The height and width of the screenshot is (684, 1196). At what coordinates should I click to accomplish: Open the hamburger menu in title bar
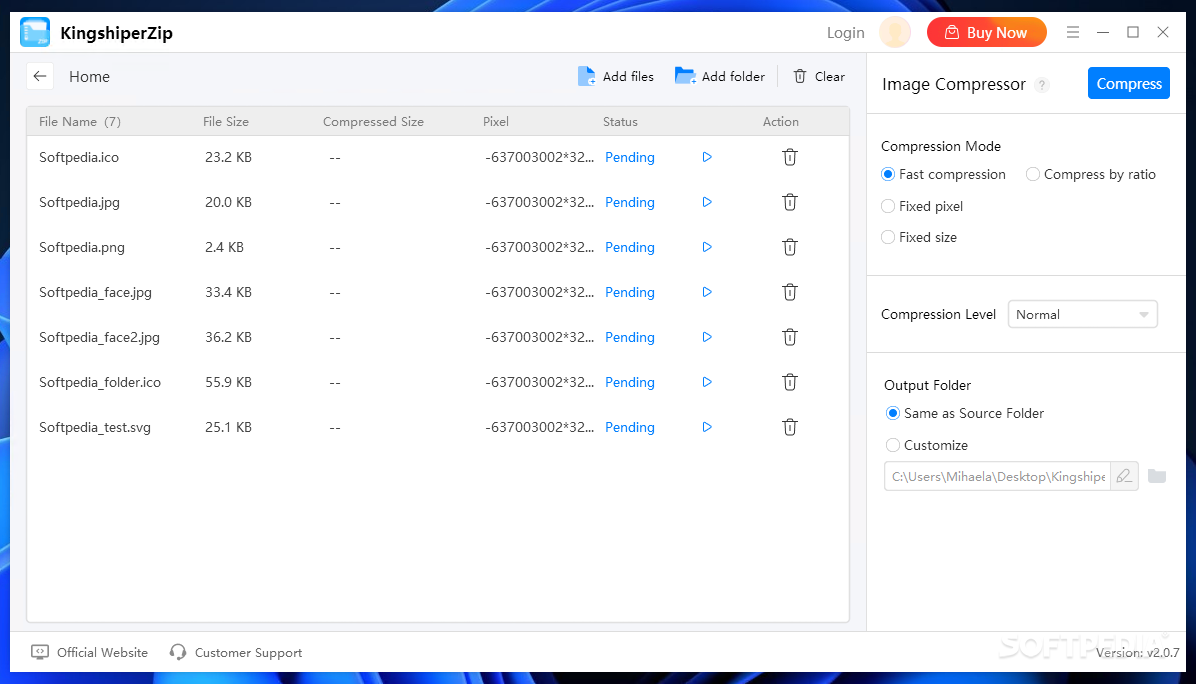click(x=1072, y=32)
